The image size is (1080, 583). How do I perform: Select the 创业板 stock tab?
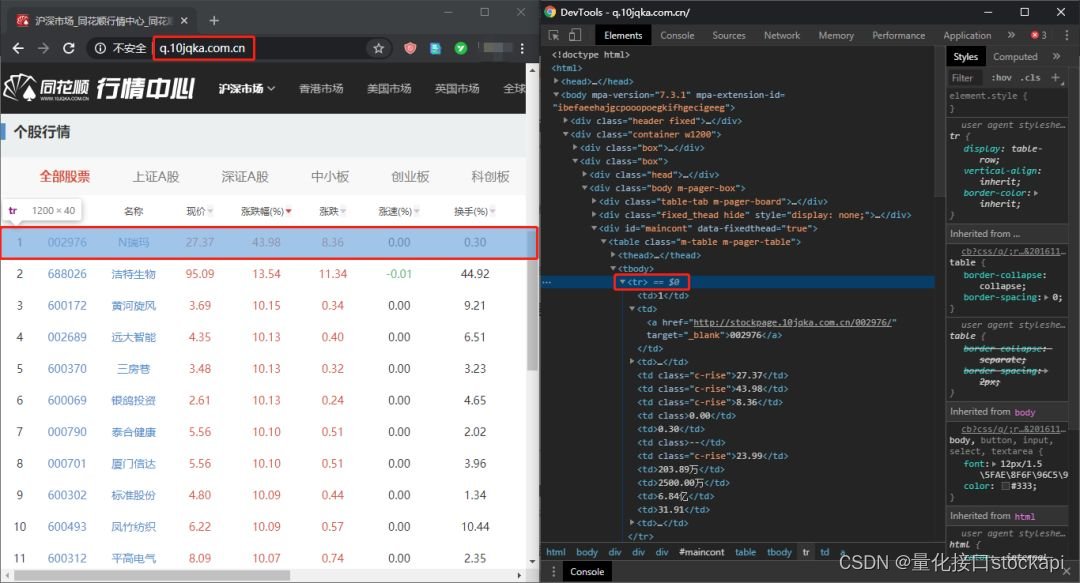[411, 176]
